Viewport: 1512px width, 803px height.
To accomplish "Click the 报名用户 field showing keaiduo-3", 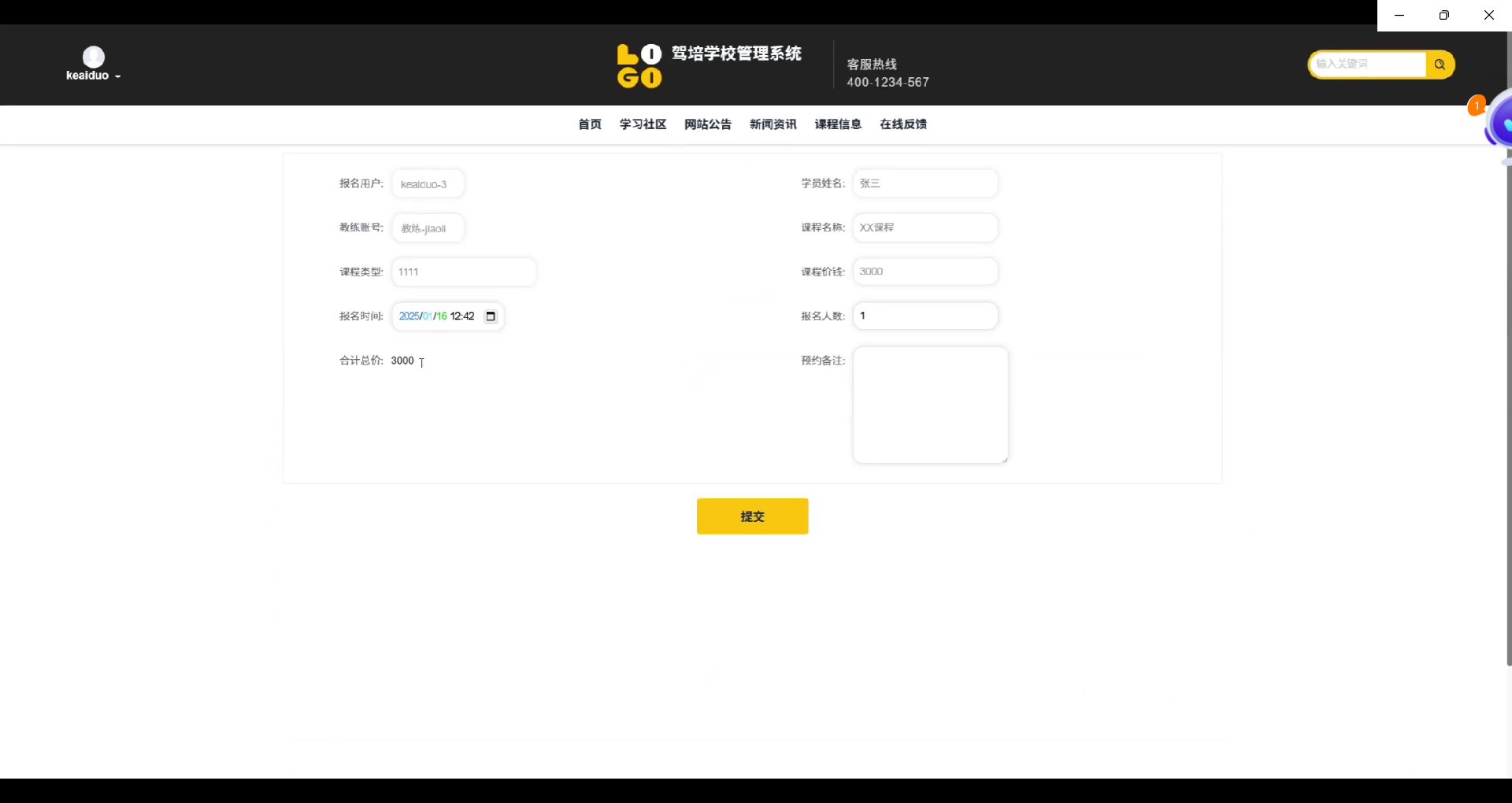I will click(x=428, y=184).
